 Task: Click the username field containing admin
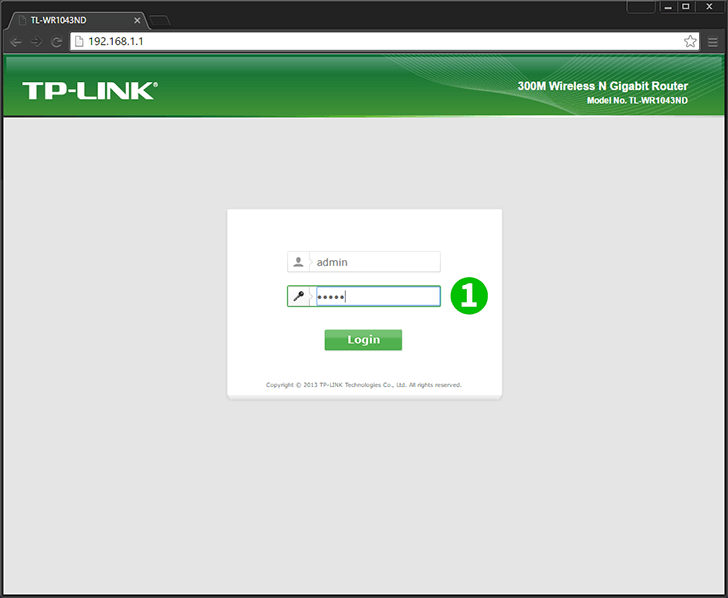coord(364,262)
